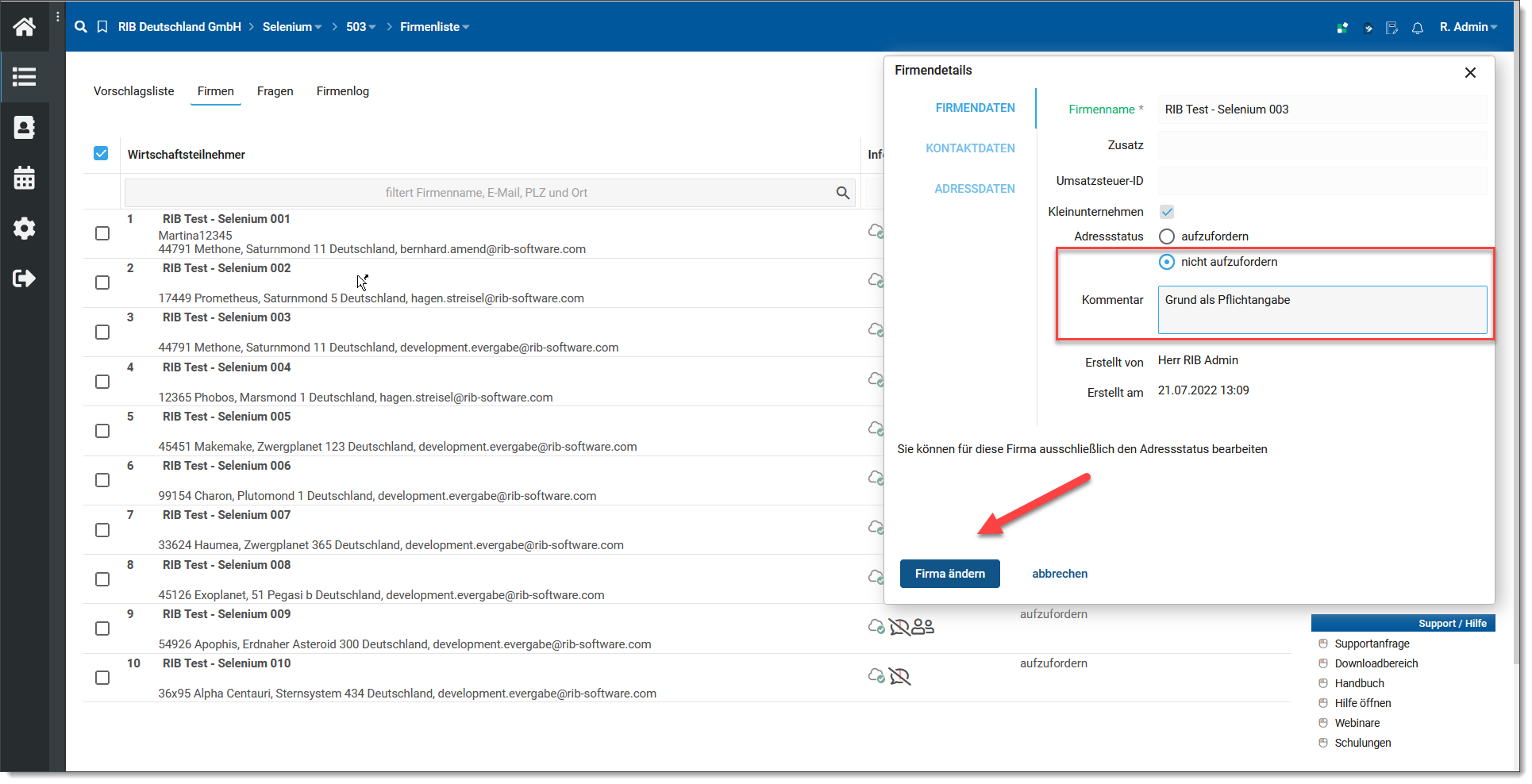Select the 'aufzufordern' radio button
The image size is (1532, 784).
[x=1167, y=236]
